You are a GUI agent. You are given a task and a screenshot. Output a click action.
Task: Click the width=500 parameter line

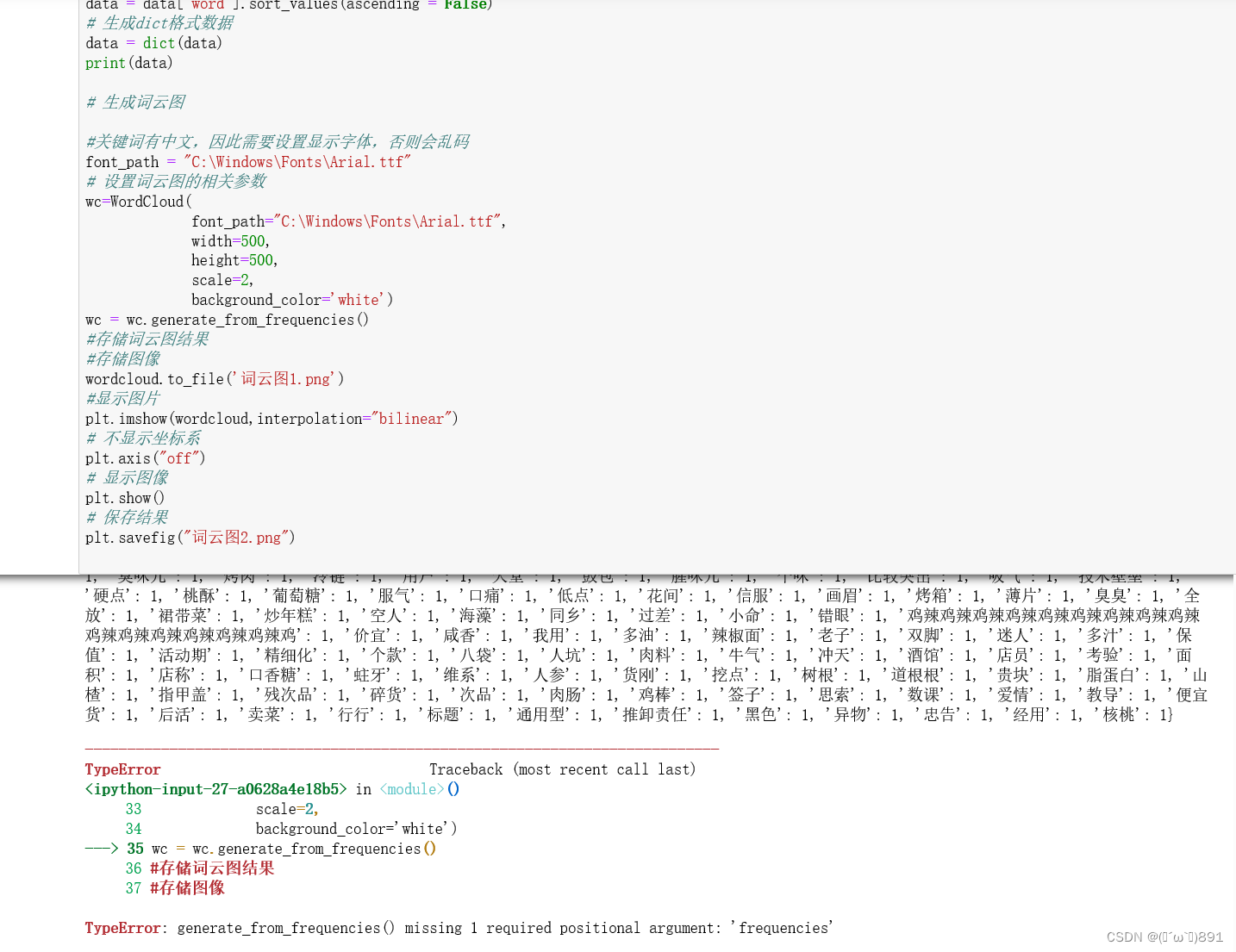click(x=228, y=240)
